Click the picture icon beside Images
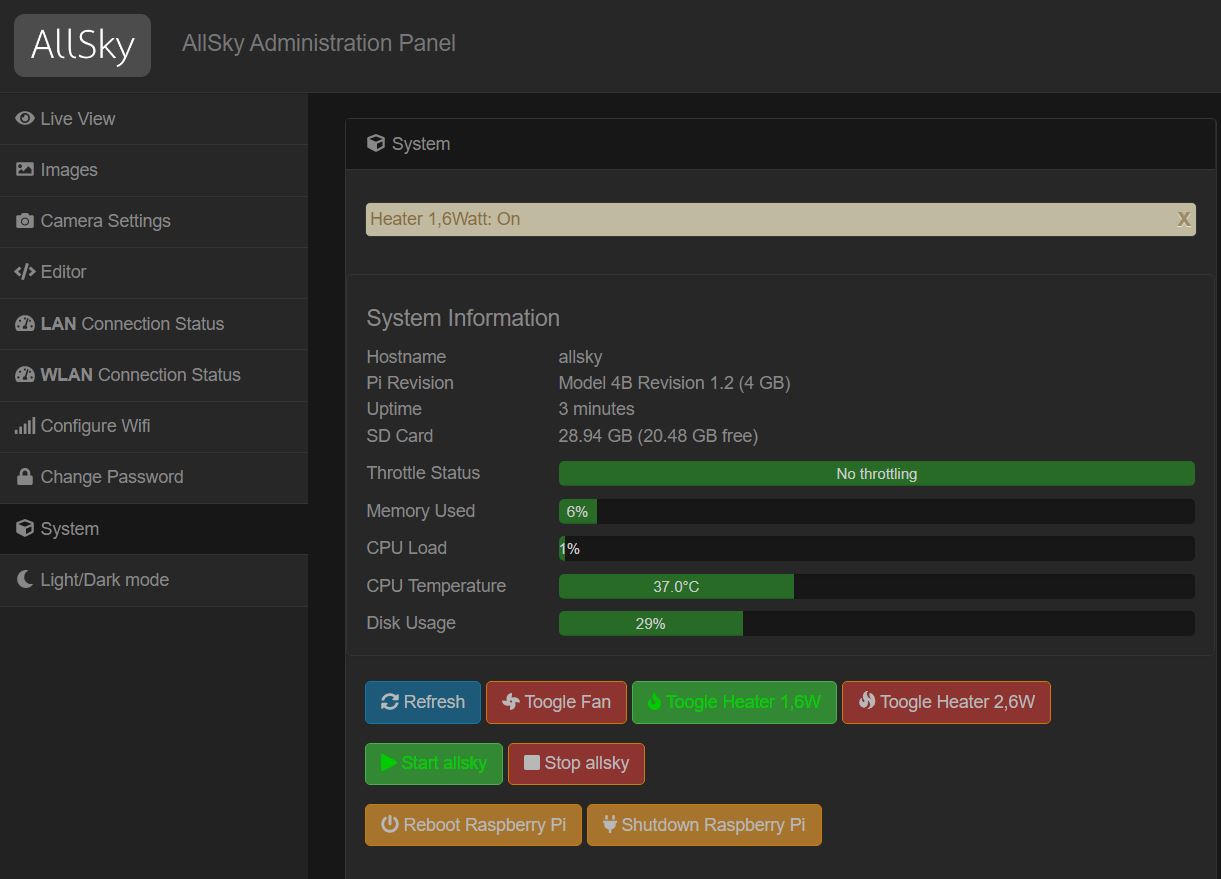Screen dimensions: 1221x879 point(25,169)
